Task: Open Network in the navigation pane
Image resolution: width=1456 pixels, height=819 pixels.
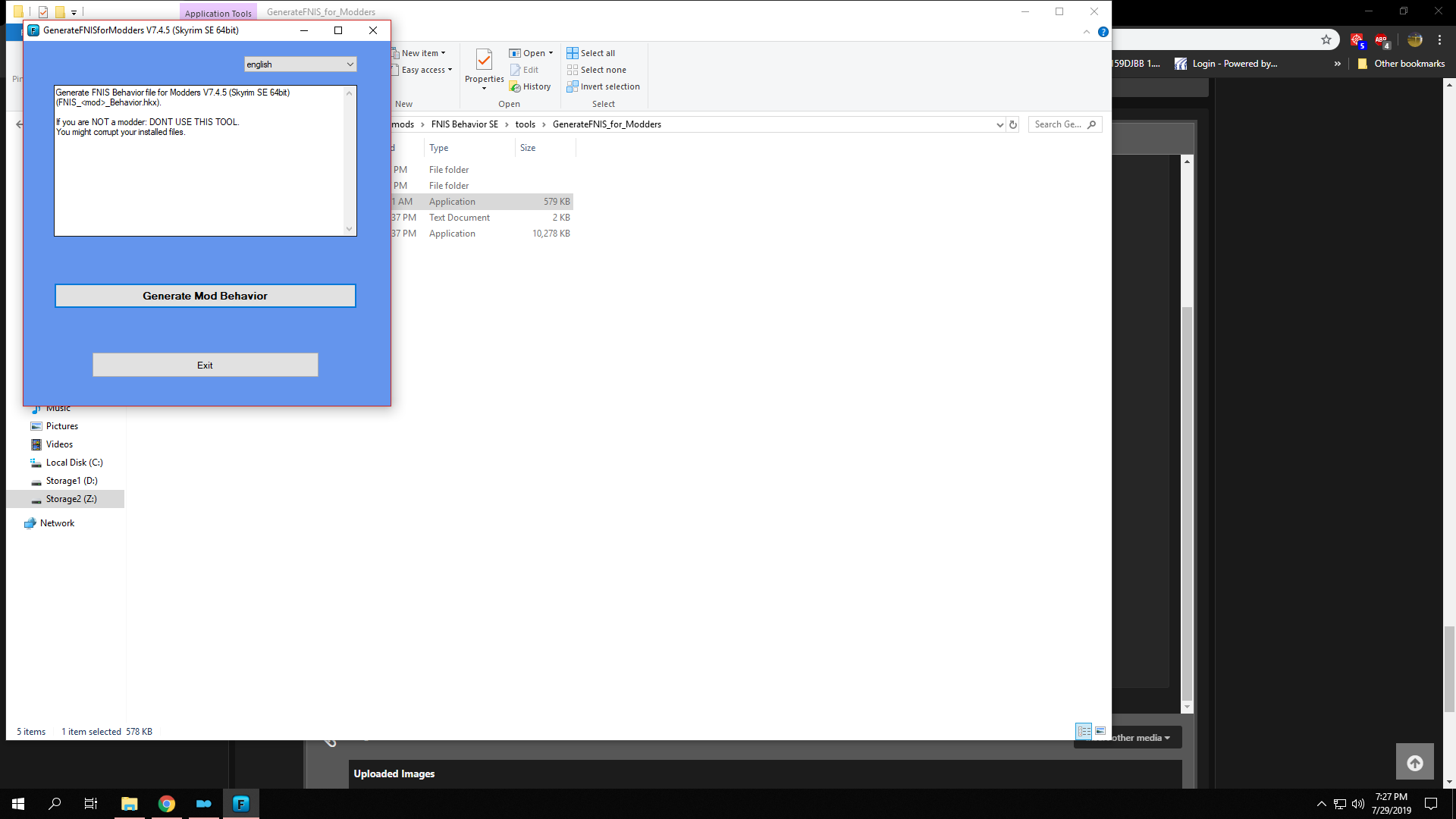Action: click(x=57, y=523)
